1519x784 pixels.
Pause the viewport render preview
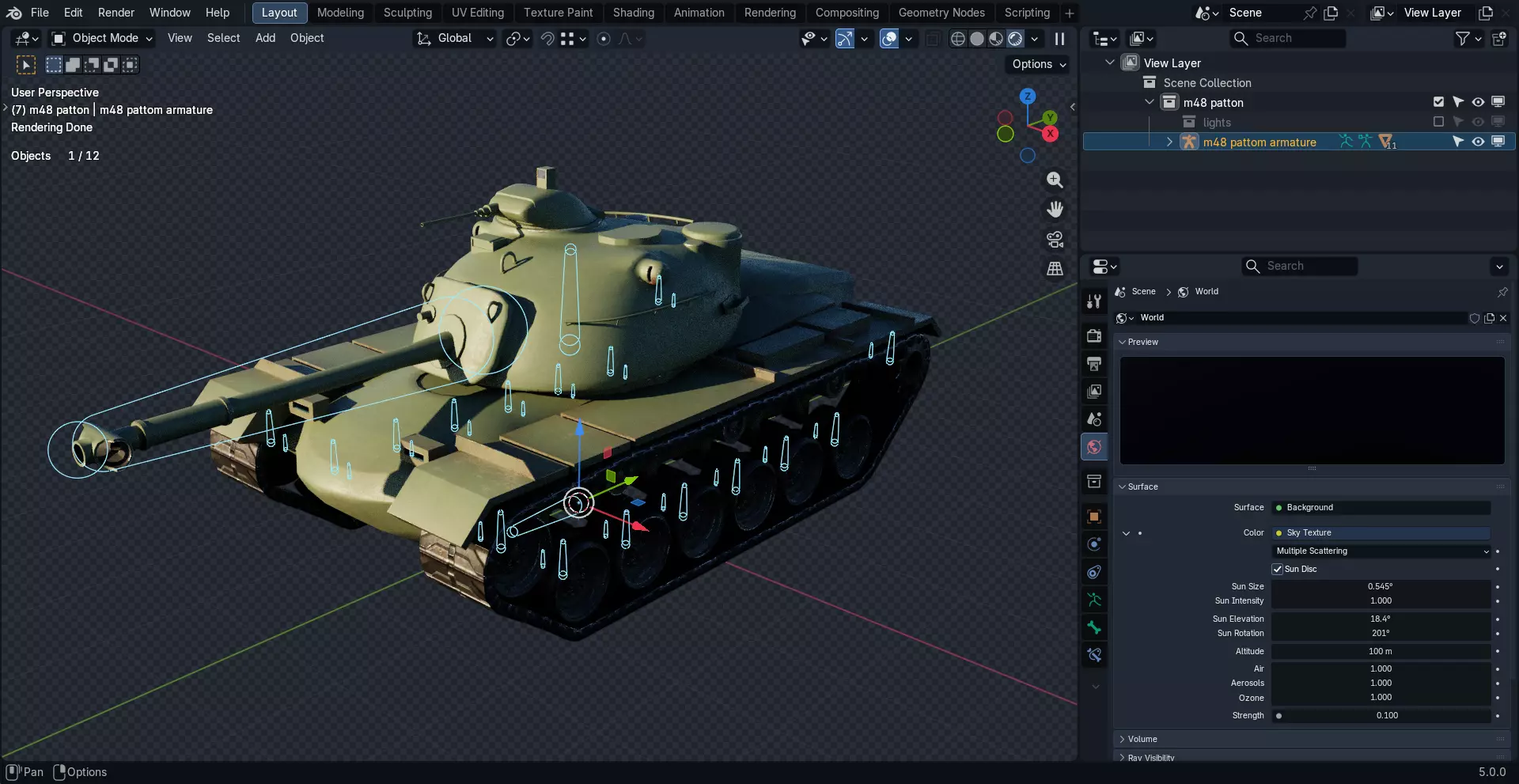click(1059, 39)
